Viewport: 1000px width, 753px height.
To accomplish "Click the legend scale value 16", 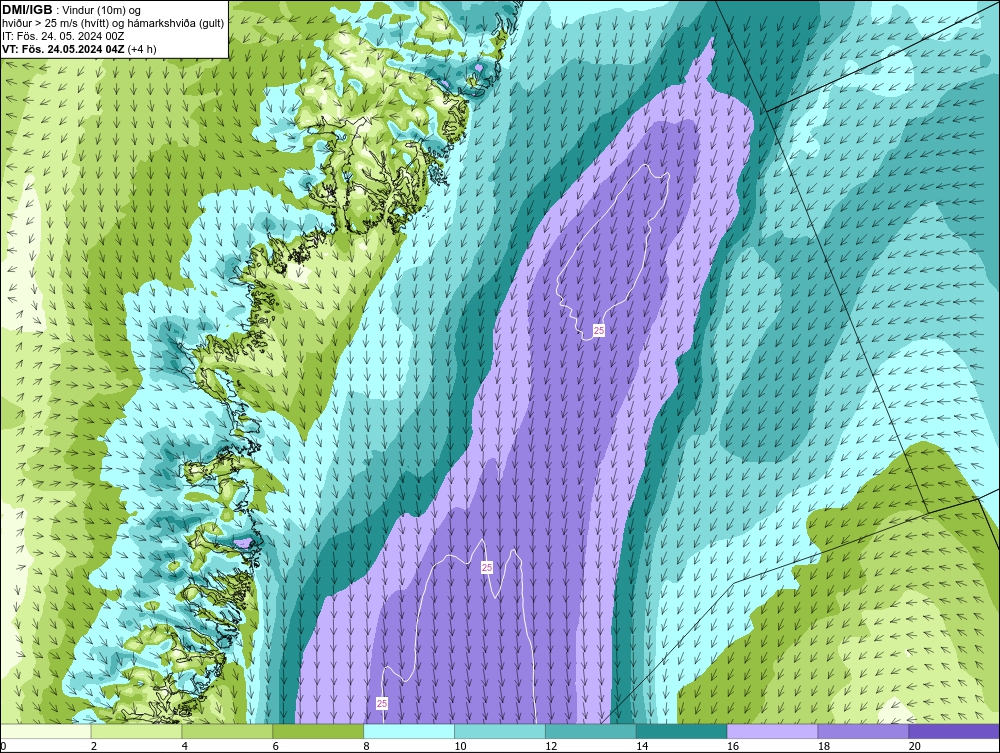I will click(x=733, y=746).
